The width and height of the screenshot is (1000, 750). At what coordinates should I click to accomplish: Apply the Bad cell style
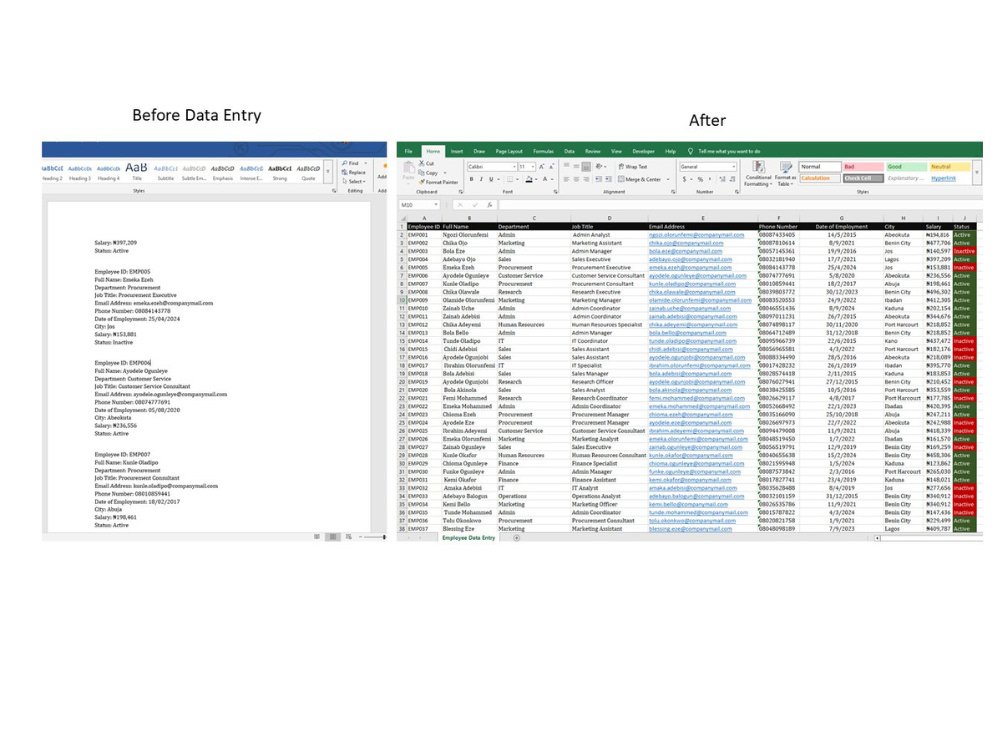(863, 166)
